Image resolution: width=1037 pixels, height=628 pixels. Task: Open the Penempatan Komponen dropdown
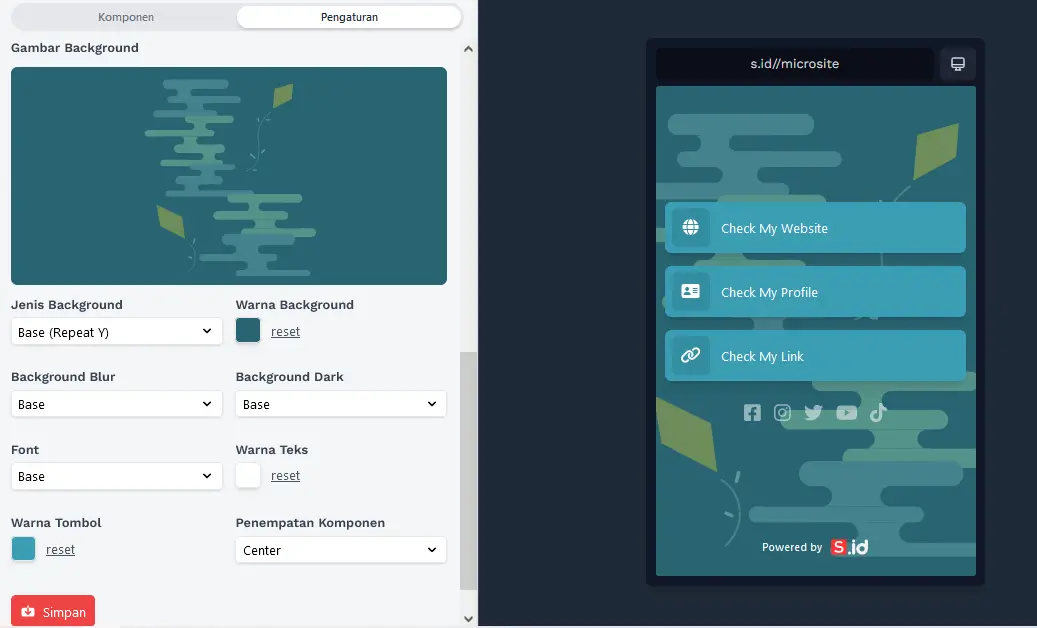[340, 550]
